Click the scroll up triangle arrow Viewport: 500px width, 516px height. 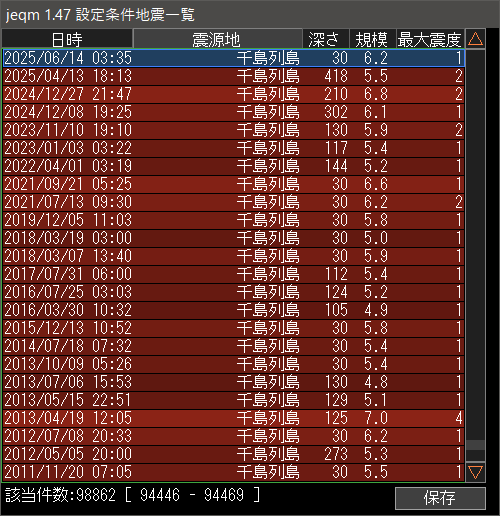tap(475, 39)
